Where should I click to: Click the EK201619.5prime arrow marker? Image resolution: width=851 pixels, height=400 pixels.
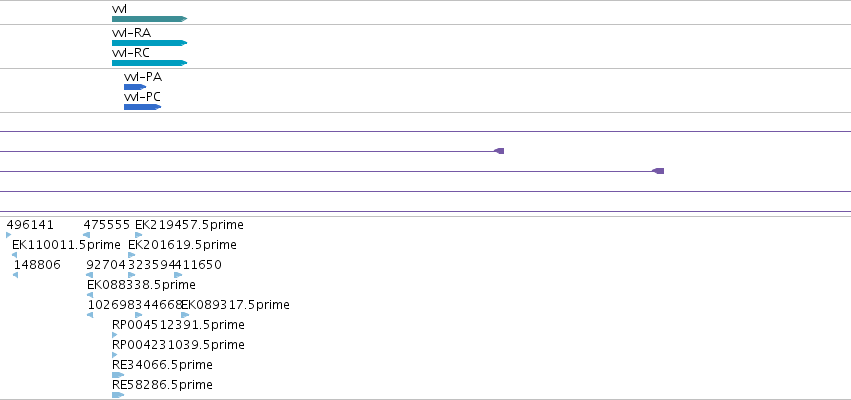(x=131, y=255)
